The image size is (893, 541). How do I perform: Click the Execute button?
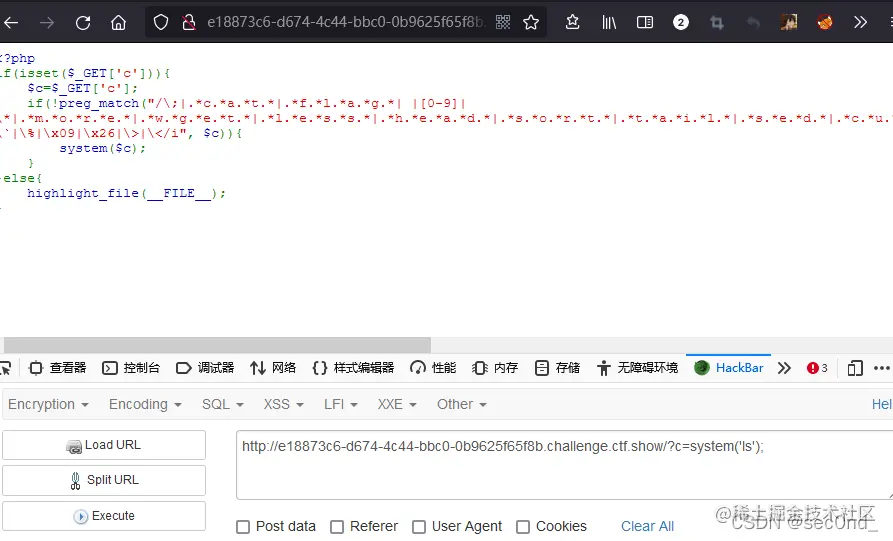coord(104,516)
